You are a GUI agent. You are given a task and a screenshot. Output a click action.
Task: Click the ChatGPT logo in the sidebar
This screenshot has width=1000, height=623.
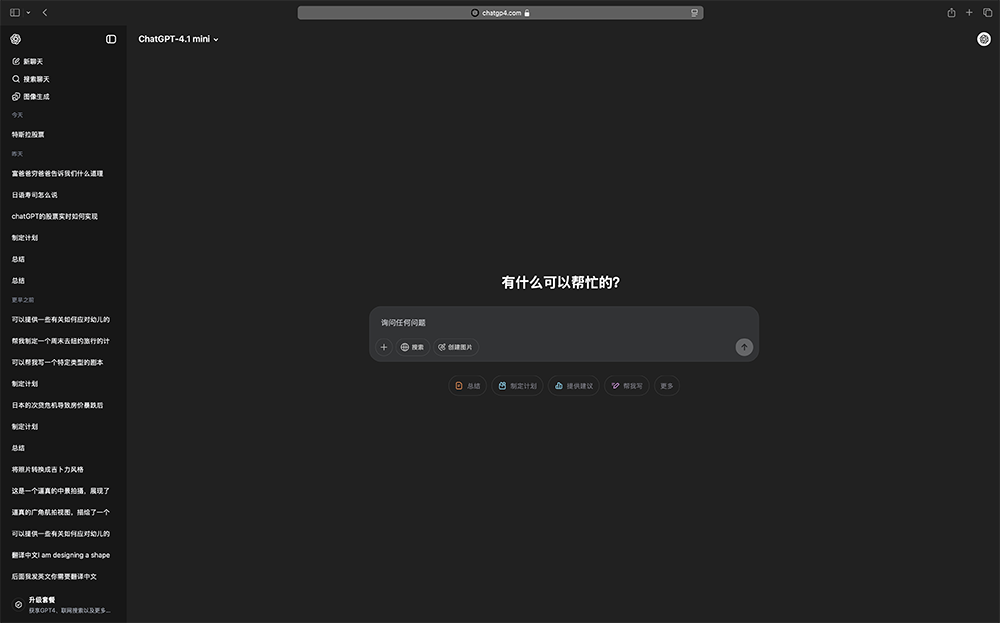click(x=16, y=39)
